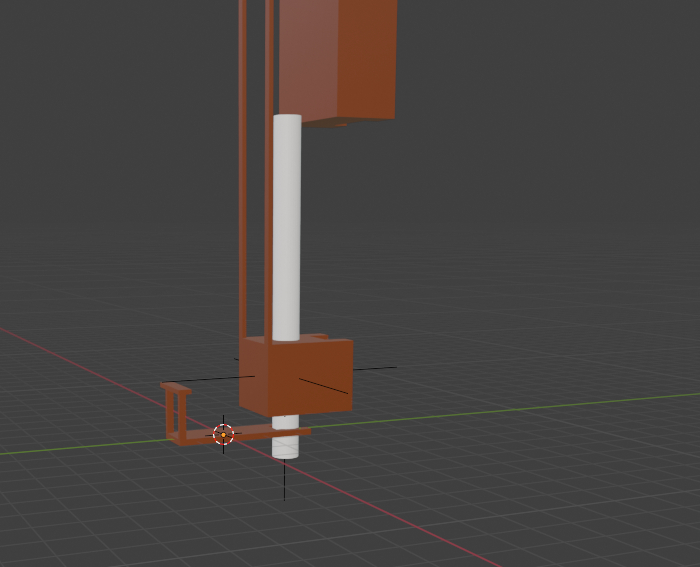
Task: Click the cylinder's bottom tip below the cube
Action: 286,446
